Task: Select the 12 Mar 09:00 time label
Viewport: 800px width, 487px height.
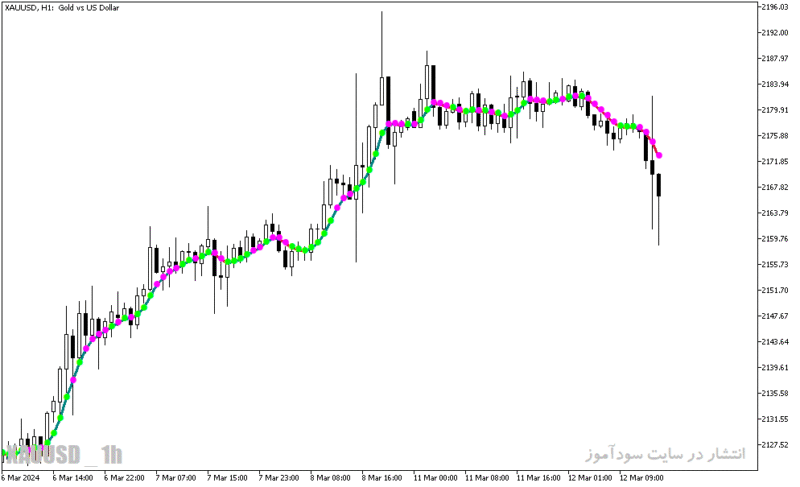Action: [x=641, y=478]
